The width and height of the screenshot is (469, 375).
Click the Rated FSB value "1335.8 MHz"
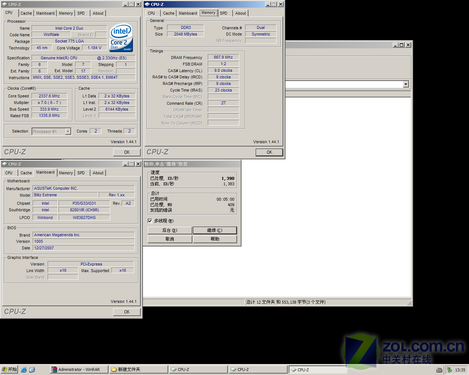(x=49, y=116)
